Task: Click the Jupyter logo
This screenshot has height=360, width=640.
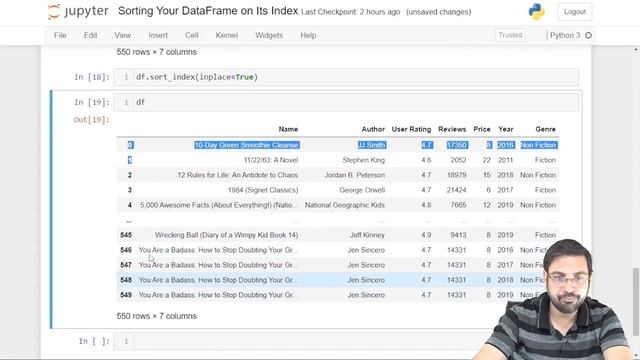Action: (x=78, y=11)
